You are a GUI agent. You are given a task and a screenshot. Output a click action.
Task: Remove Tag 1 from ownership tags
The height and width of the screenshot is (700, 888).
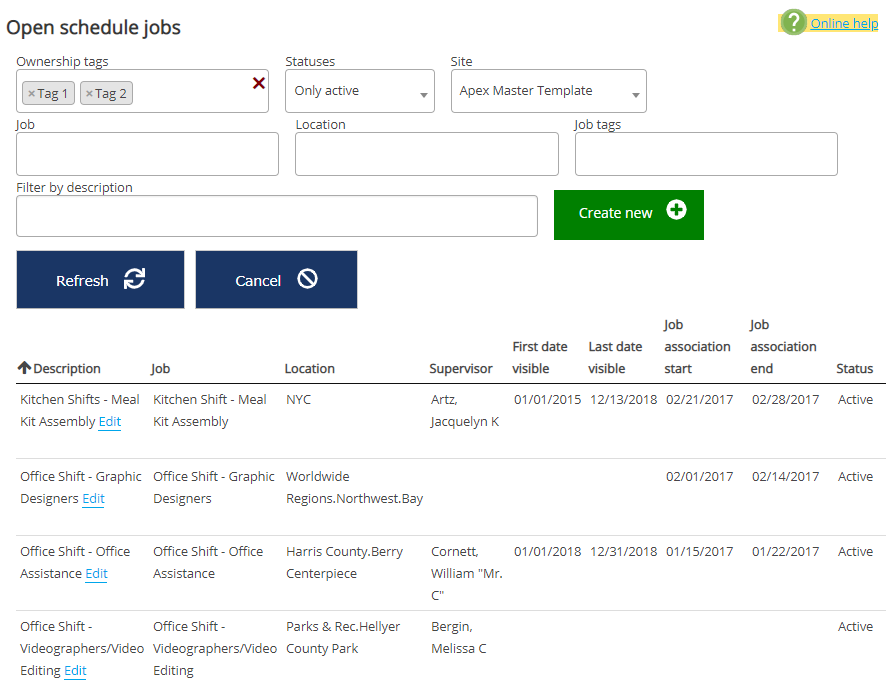tap(31, 94)
